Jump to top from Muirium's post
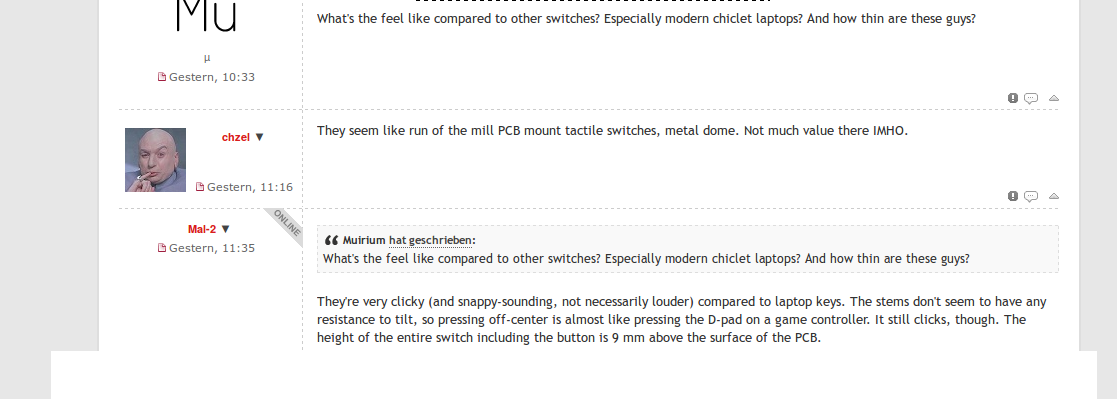The width and height of the screenshot is (1117, 399). click(x=1054, y=98)
